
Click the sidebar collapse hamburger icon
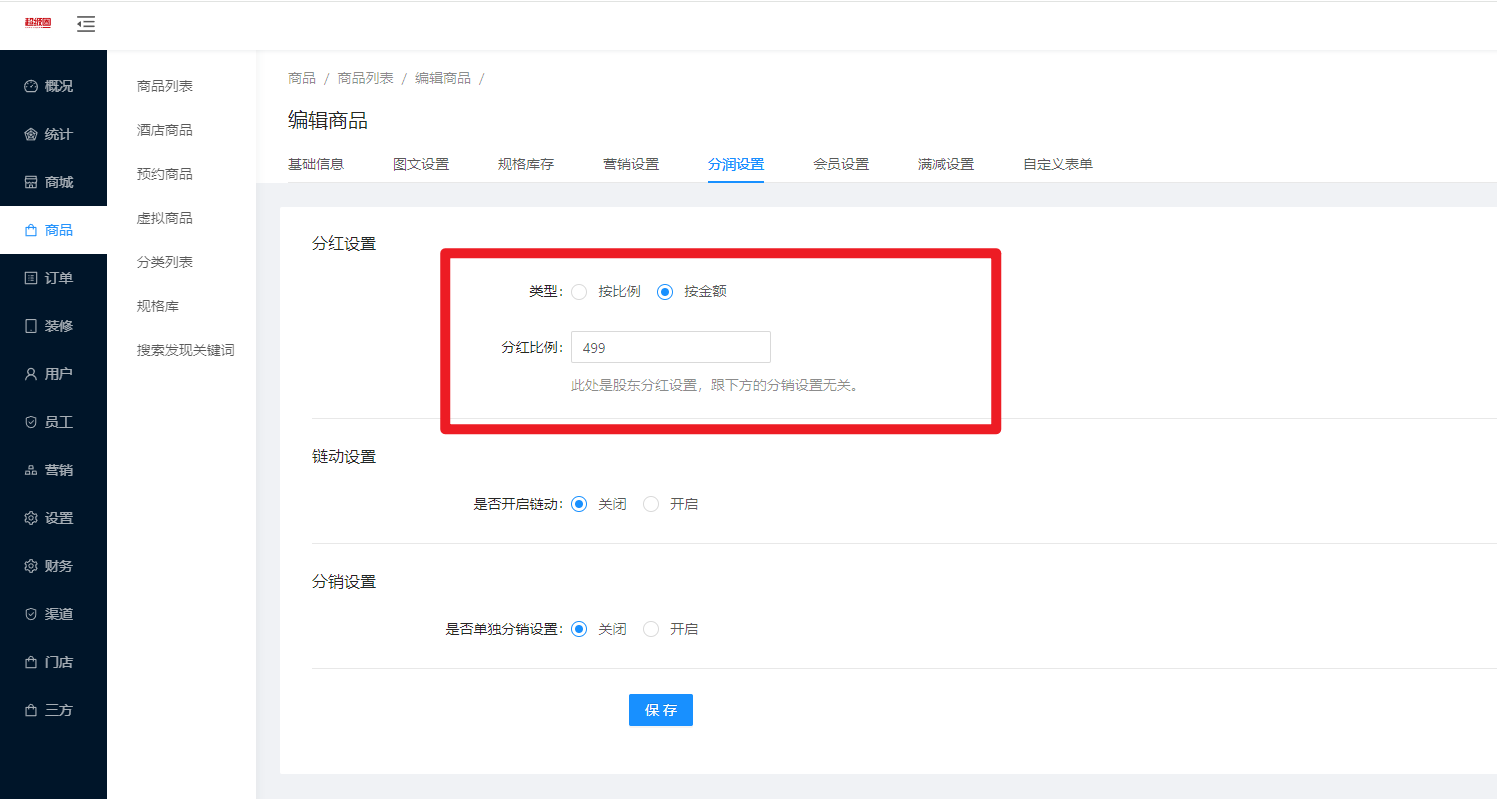[x=86, y=23]
